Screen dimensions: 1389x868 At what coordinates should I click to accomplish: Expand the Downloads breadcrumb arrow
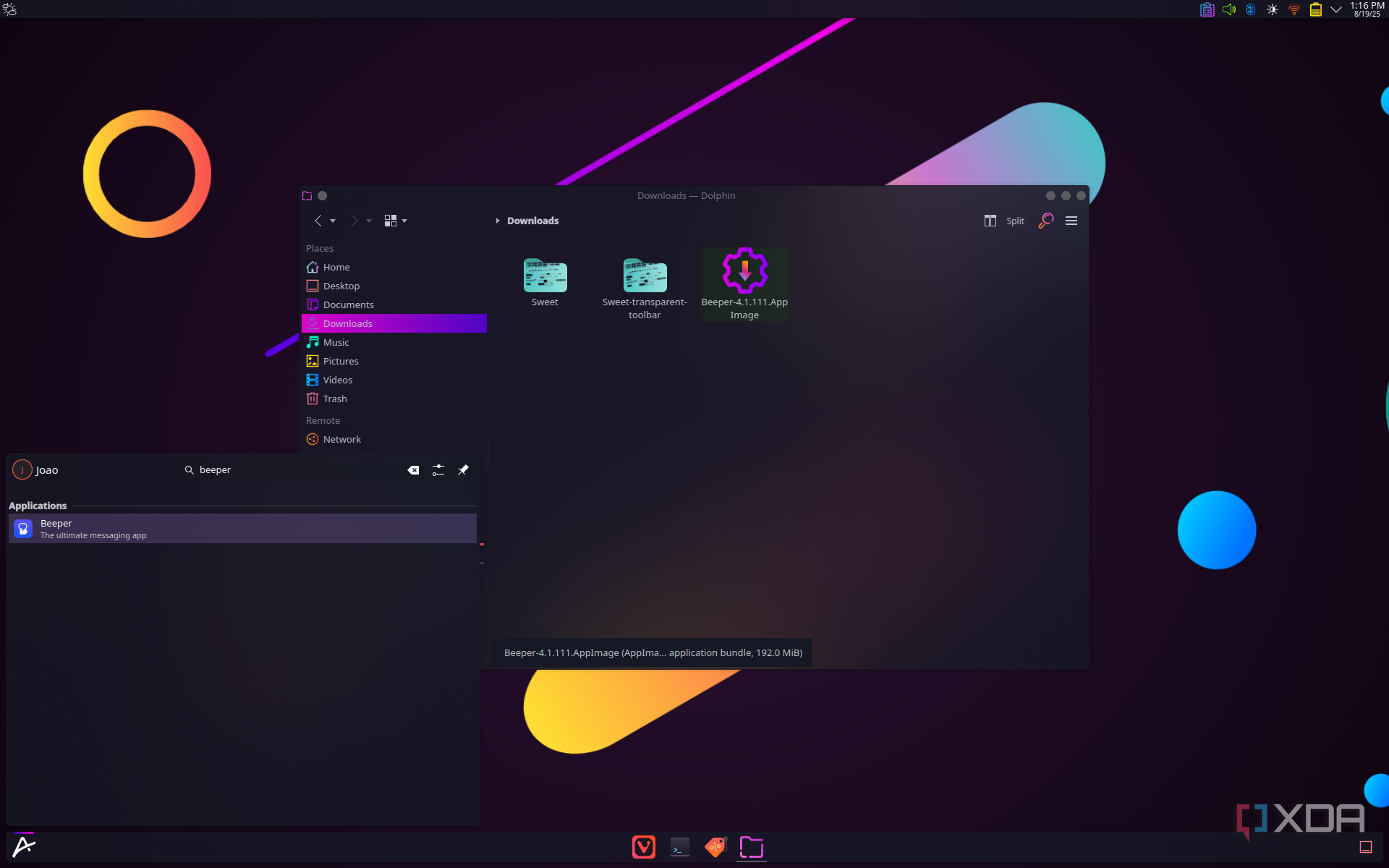point(498,221)
